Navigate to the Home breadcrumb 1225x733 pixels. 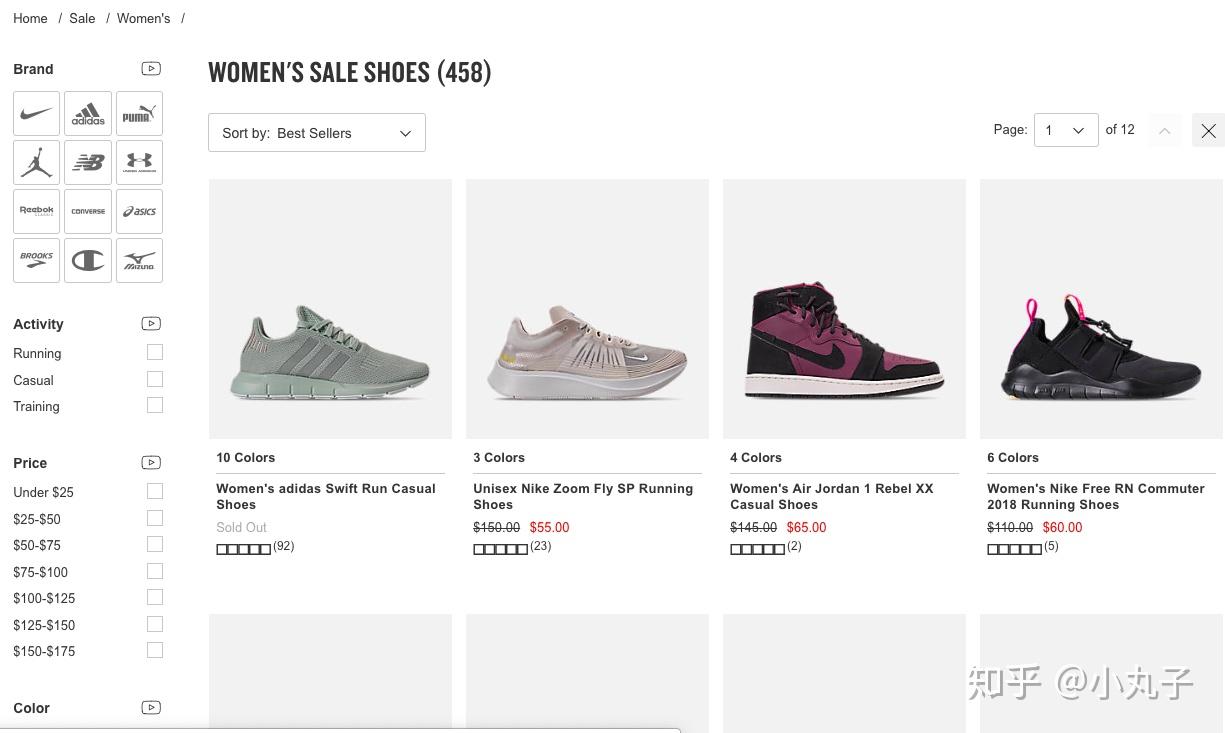(30, 18)
